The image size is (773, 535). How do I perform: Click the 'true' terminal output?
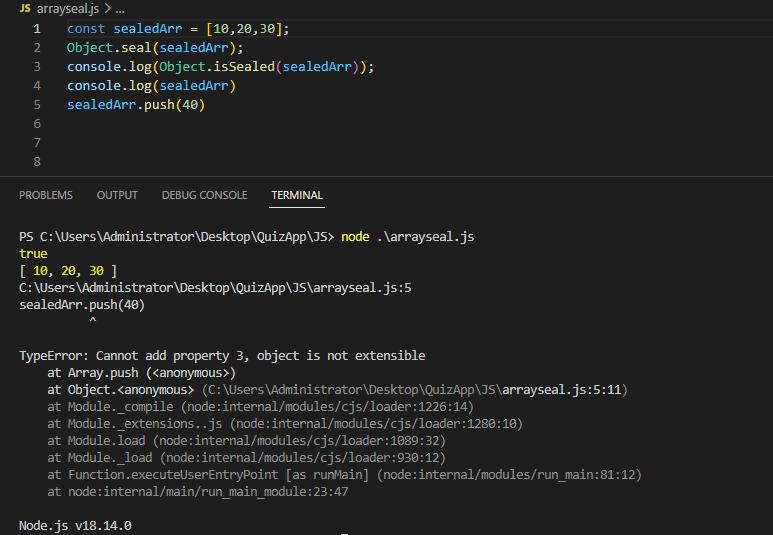pos(33,254)
